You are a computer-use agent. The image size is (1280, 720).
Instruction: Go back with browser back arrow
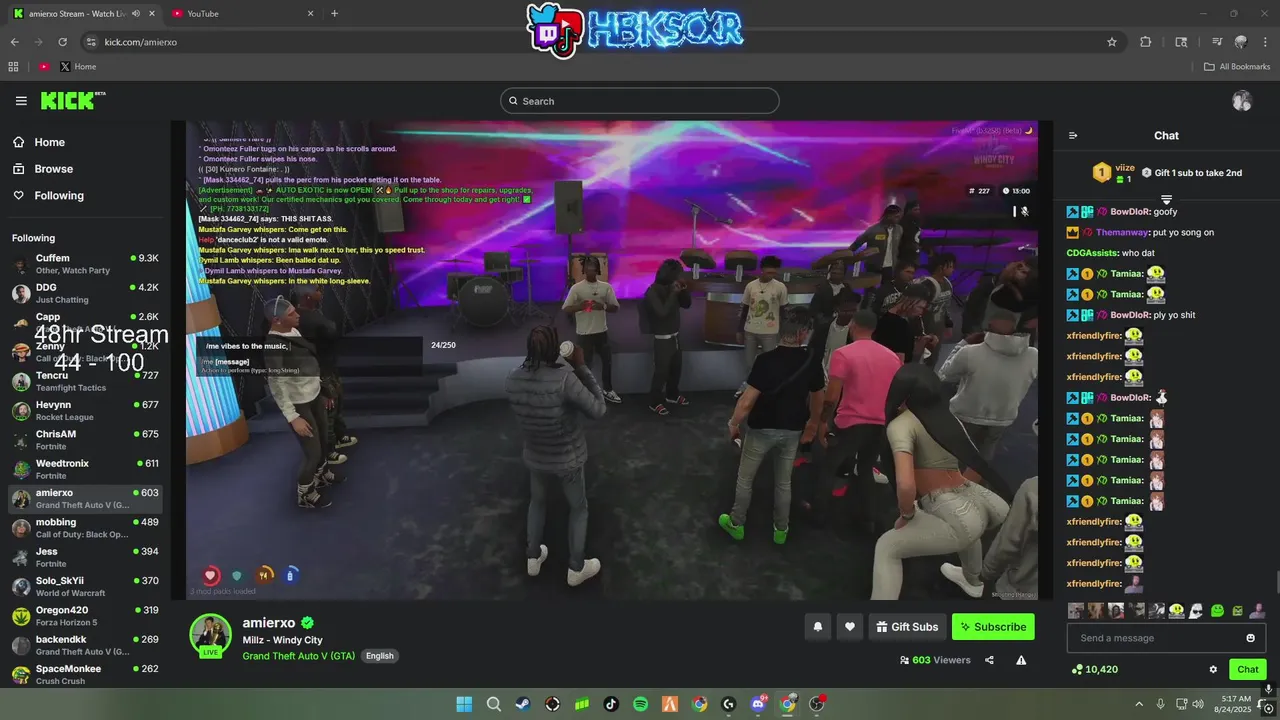click(x=14, y=42)
